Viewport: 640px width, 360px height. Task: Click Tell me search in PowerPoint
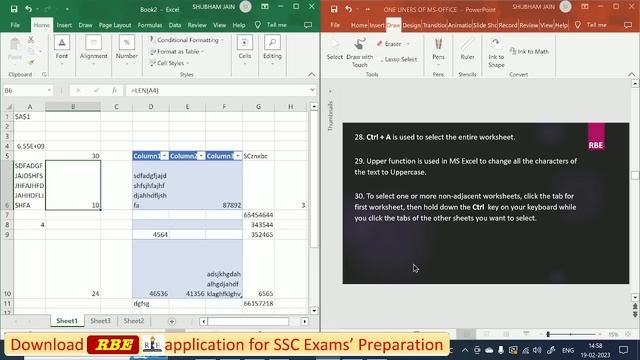[591, 25]
